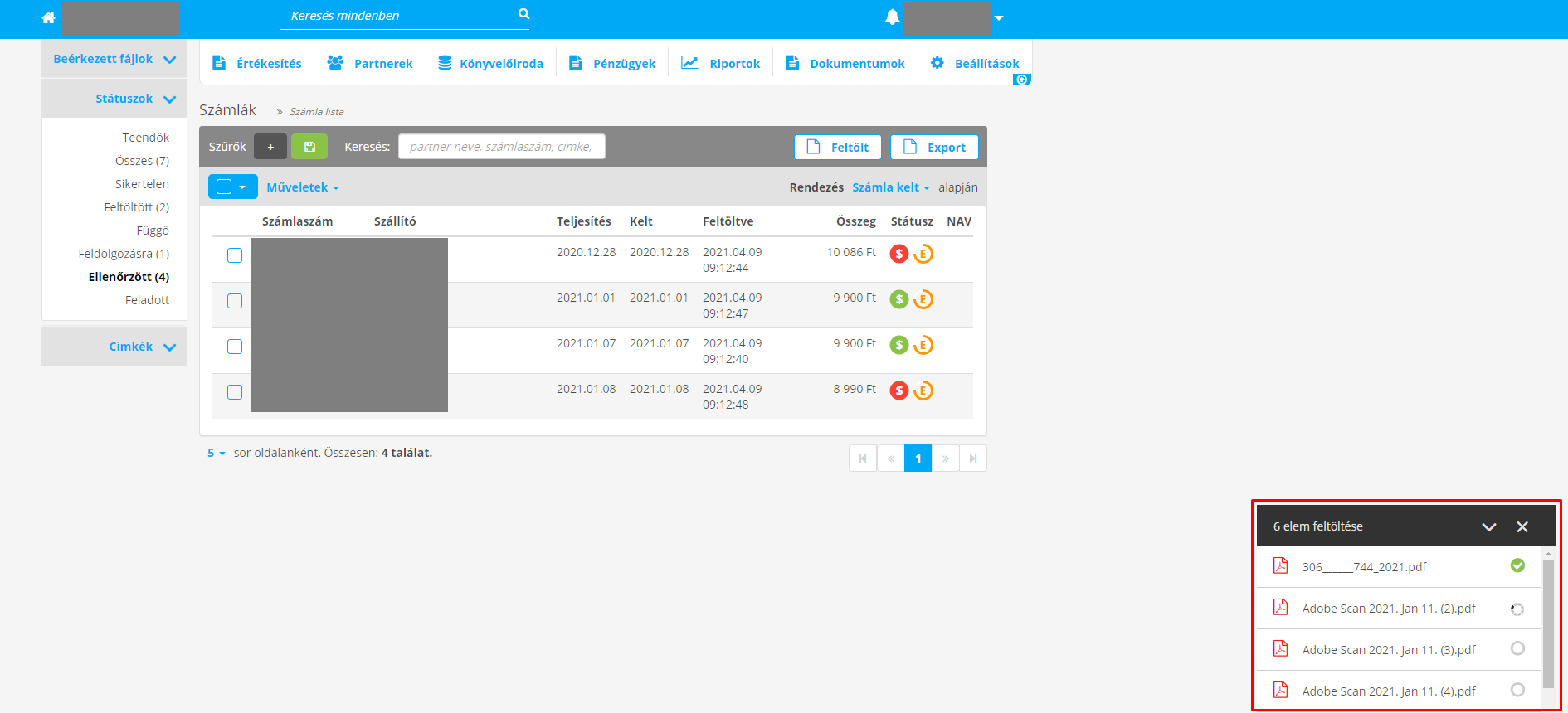The width and height of the screenshot is (1568, 713).
Task: Click the Export button
Action: [x=934, y=147]
